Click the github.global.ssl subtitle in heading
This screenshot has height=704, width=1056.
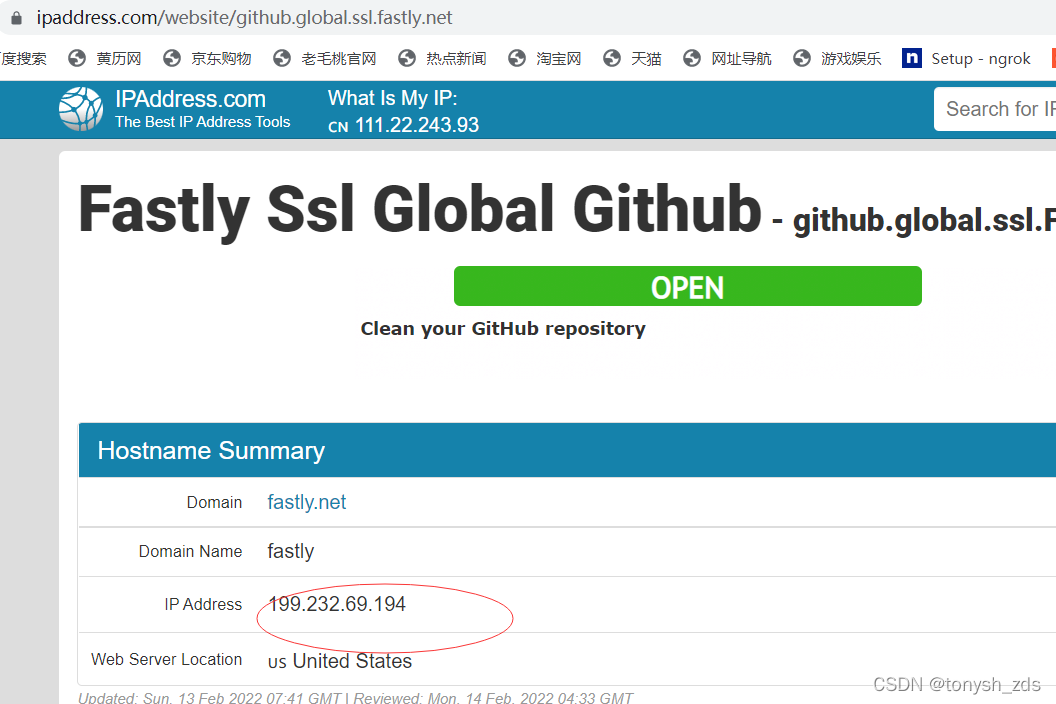tap(924, 221)
